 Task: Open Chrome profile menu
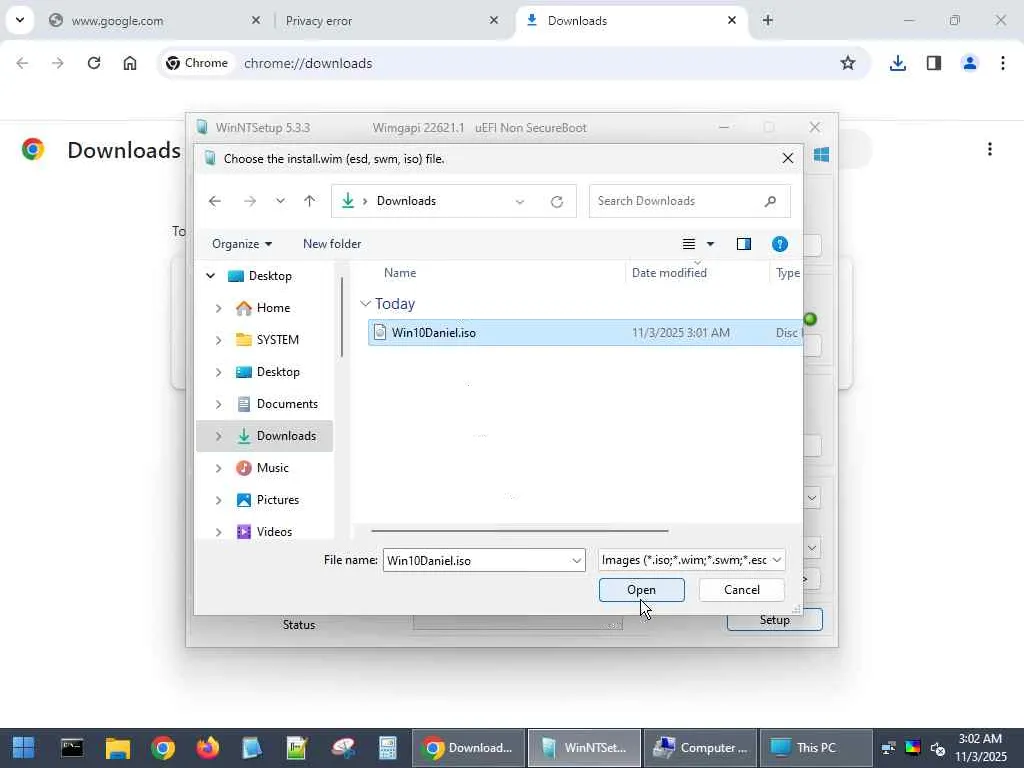(970, 63)
